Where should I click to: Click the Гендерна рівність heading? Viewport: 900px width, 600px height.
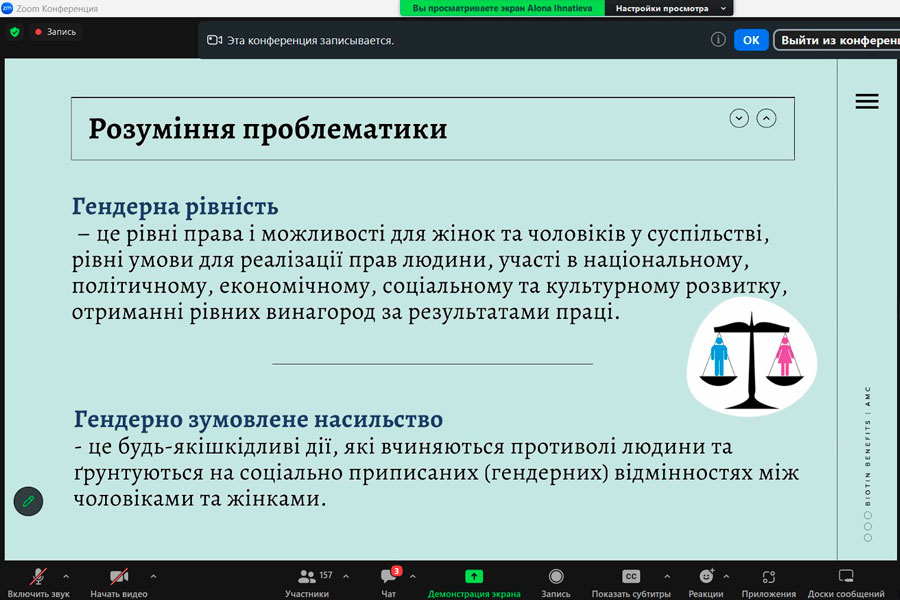(175, 207)
